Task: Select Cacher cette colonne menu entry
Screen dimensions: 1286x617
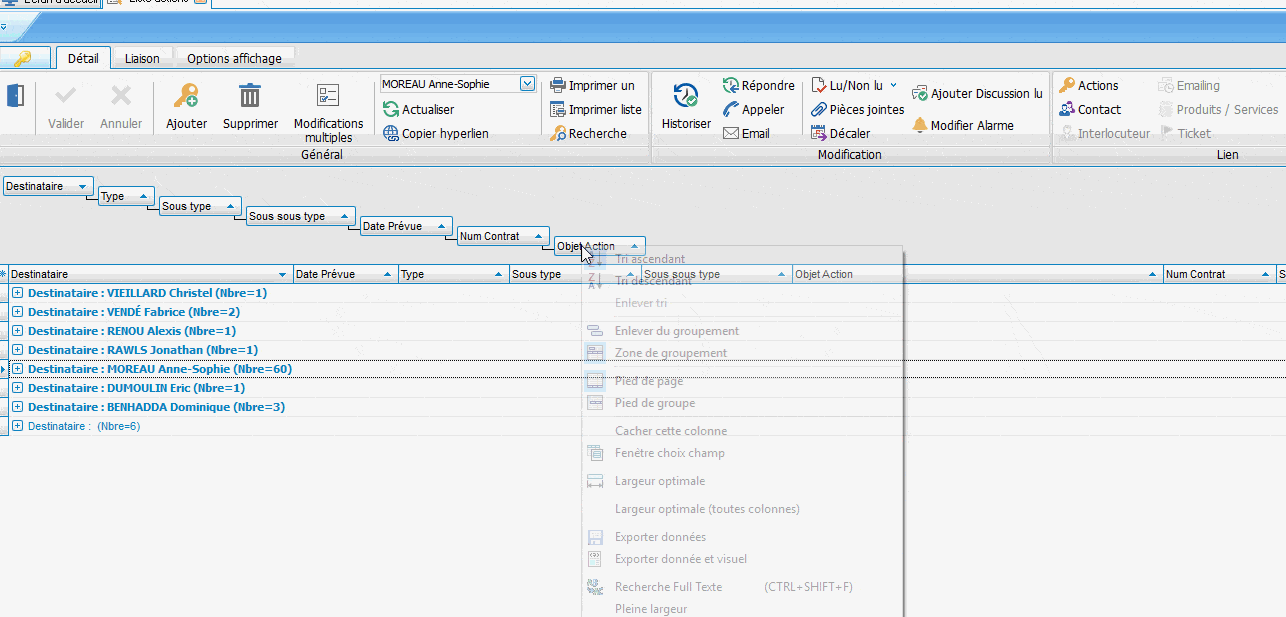Action: point(670,431)
